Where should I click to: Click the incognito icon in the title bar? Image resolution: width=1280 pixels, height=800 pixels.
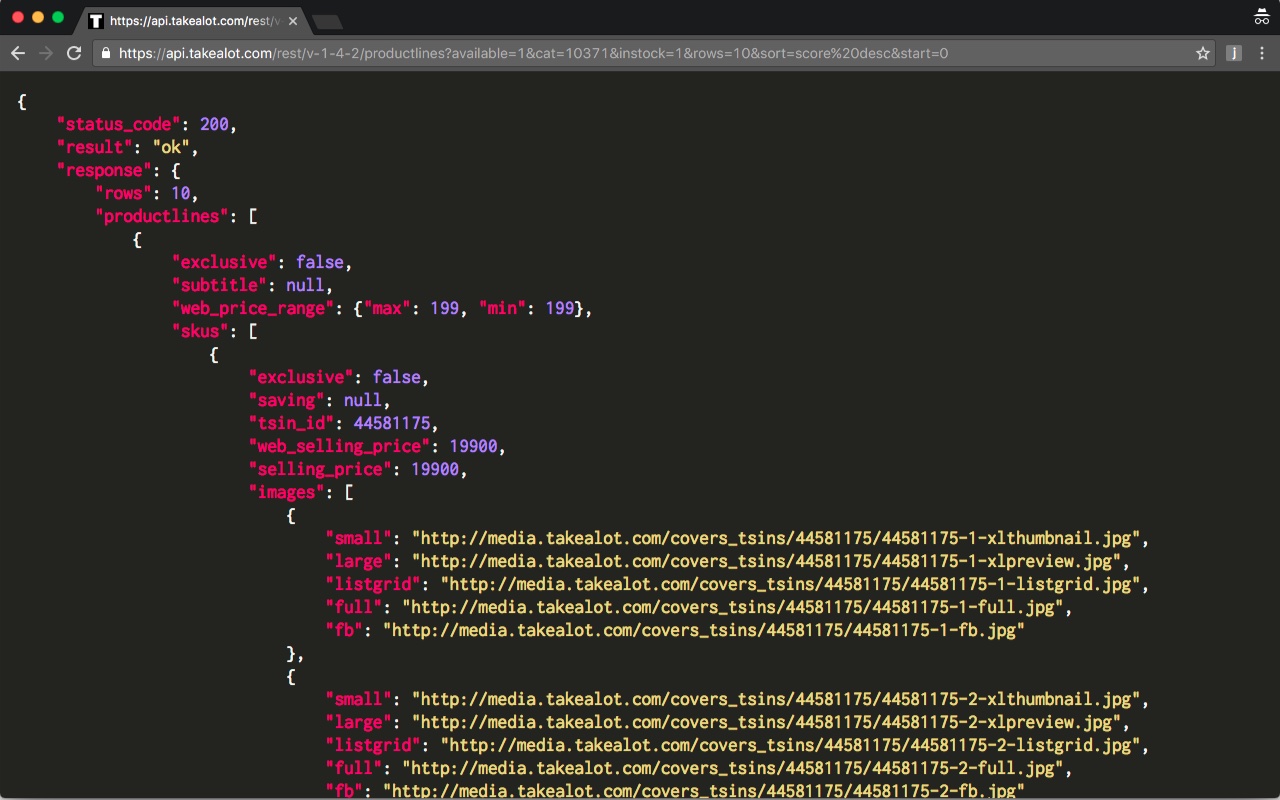[x=1261, y=17]
